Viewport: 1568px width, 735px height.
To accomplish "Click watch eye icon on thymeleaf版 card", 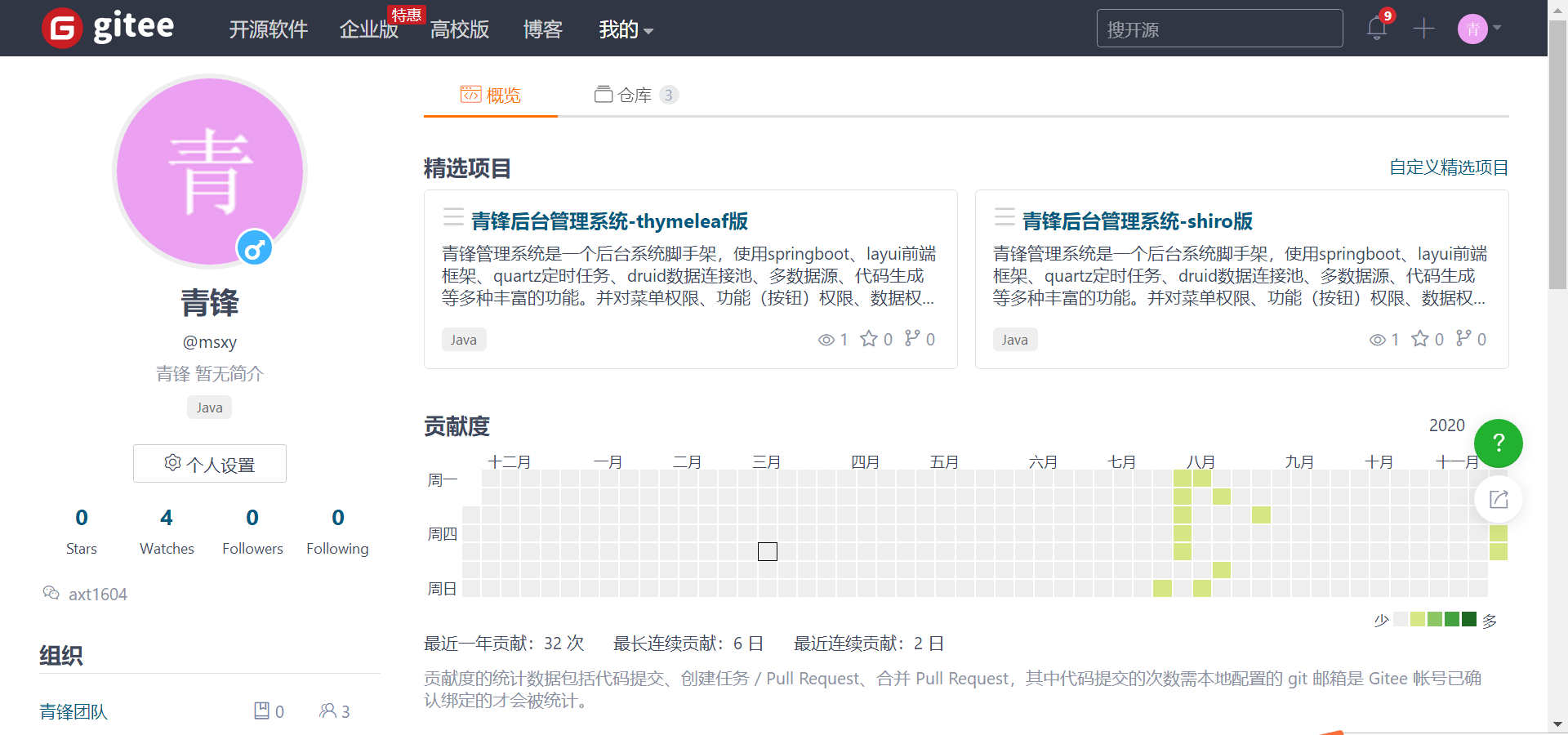I will click(826, 340).
